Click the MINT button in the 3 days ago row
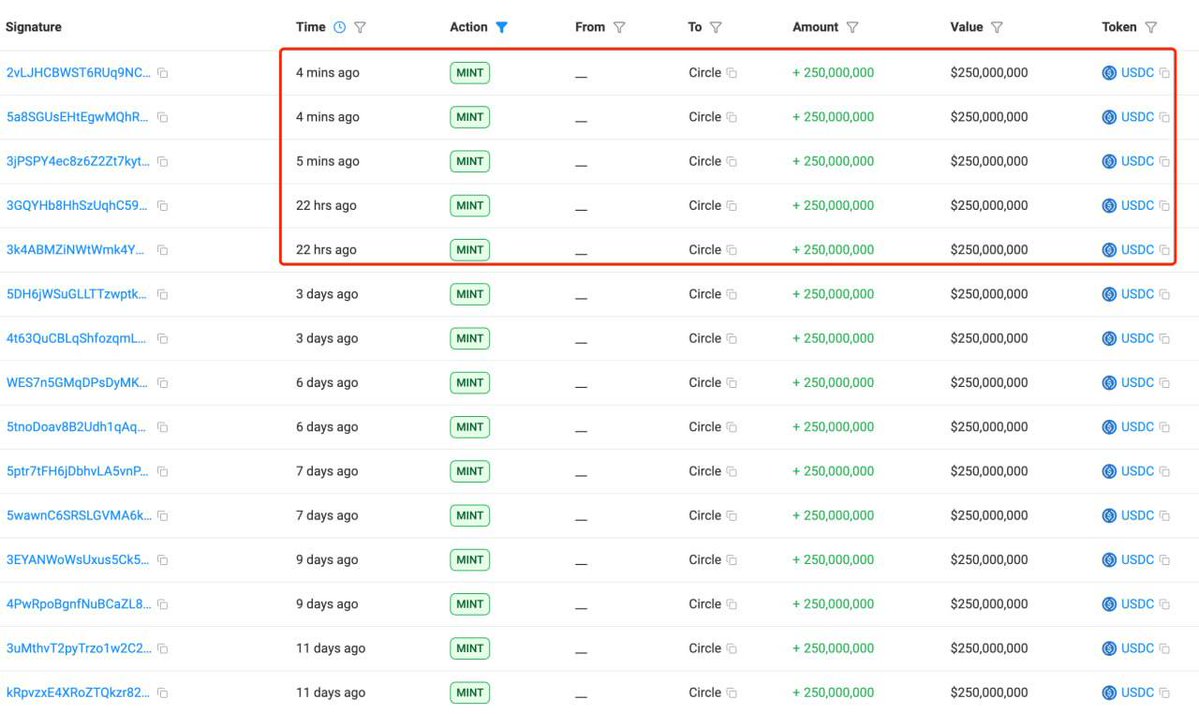Viewport: 1199px width, 714px height. pyautogui.click(x=469, y=294)
